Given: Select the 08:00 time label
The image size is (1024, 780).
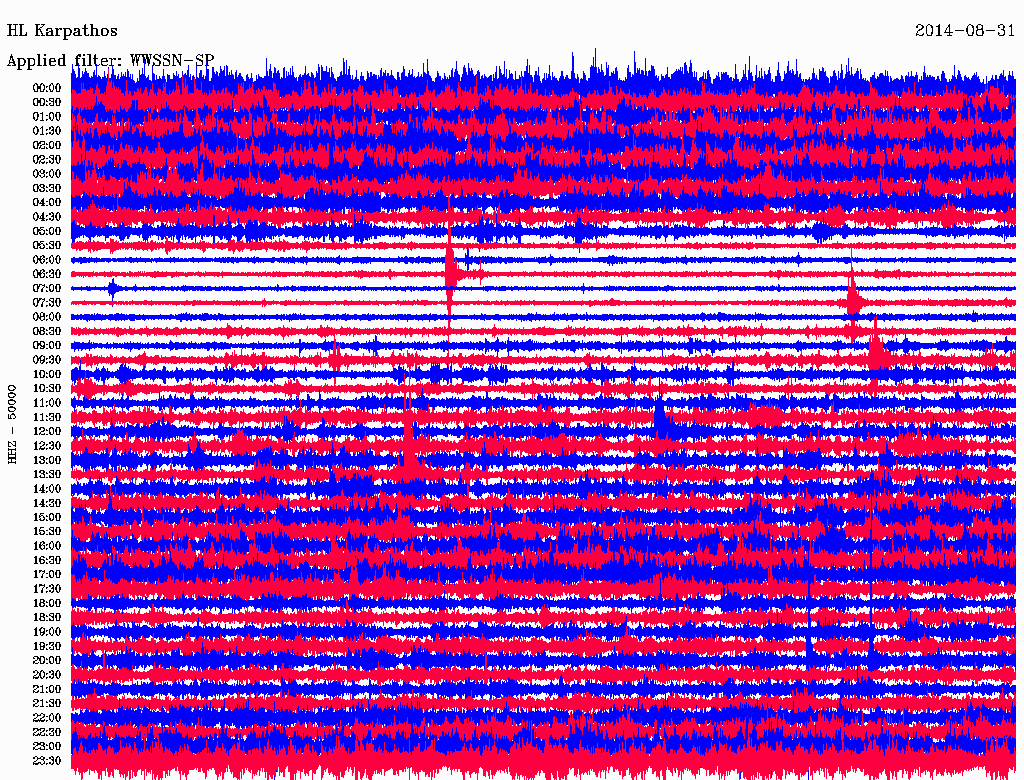Looking at the screenshot, I should pos(47,317).
